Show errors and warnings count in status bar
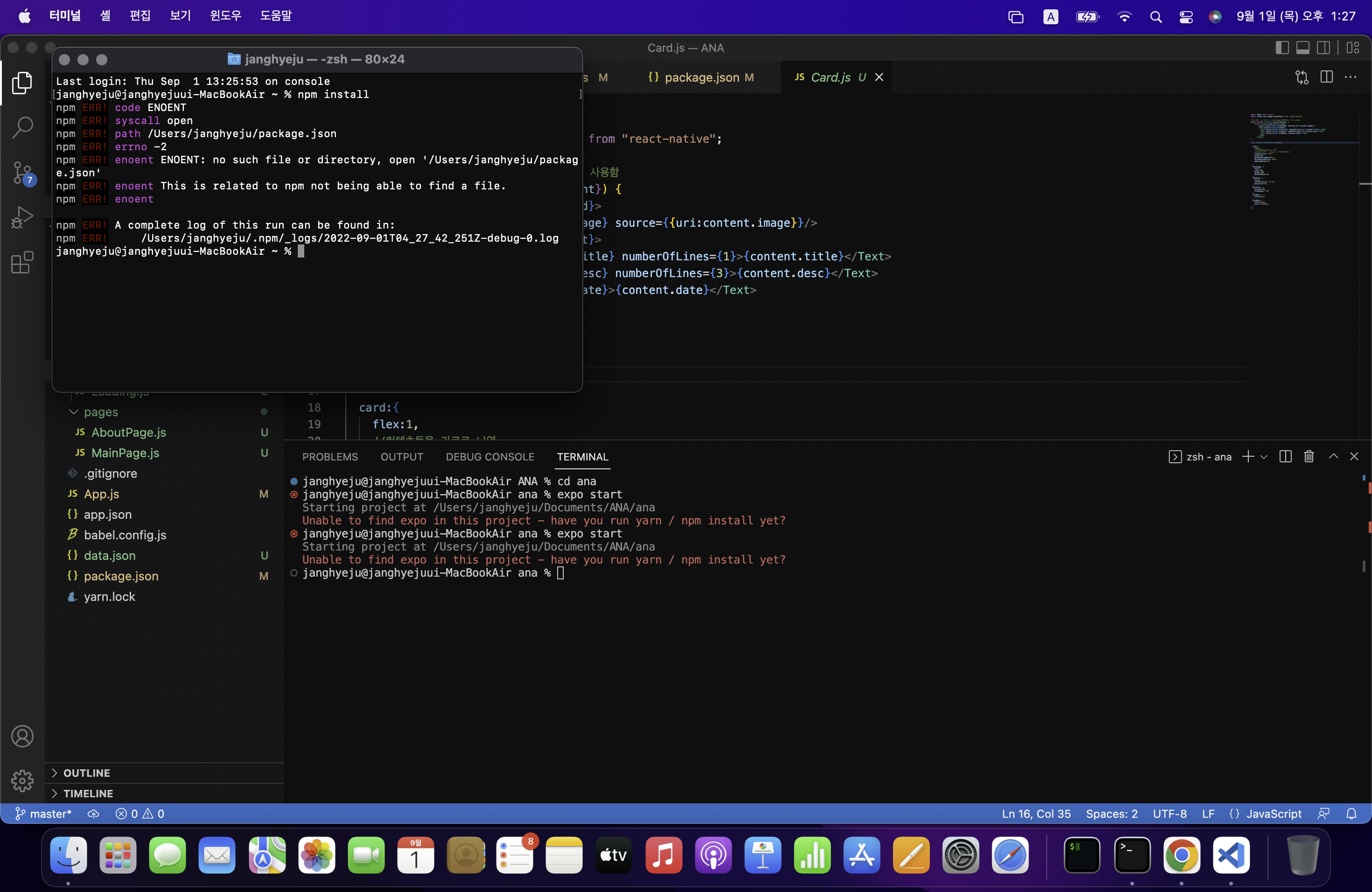Viewport: 1372px width, 892px height. [140, 814]
